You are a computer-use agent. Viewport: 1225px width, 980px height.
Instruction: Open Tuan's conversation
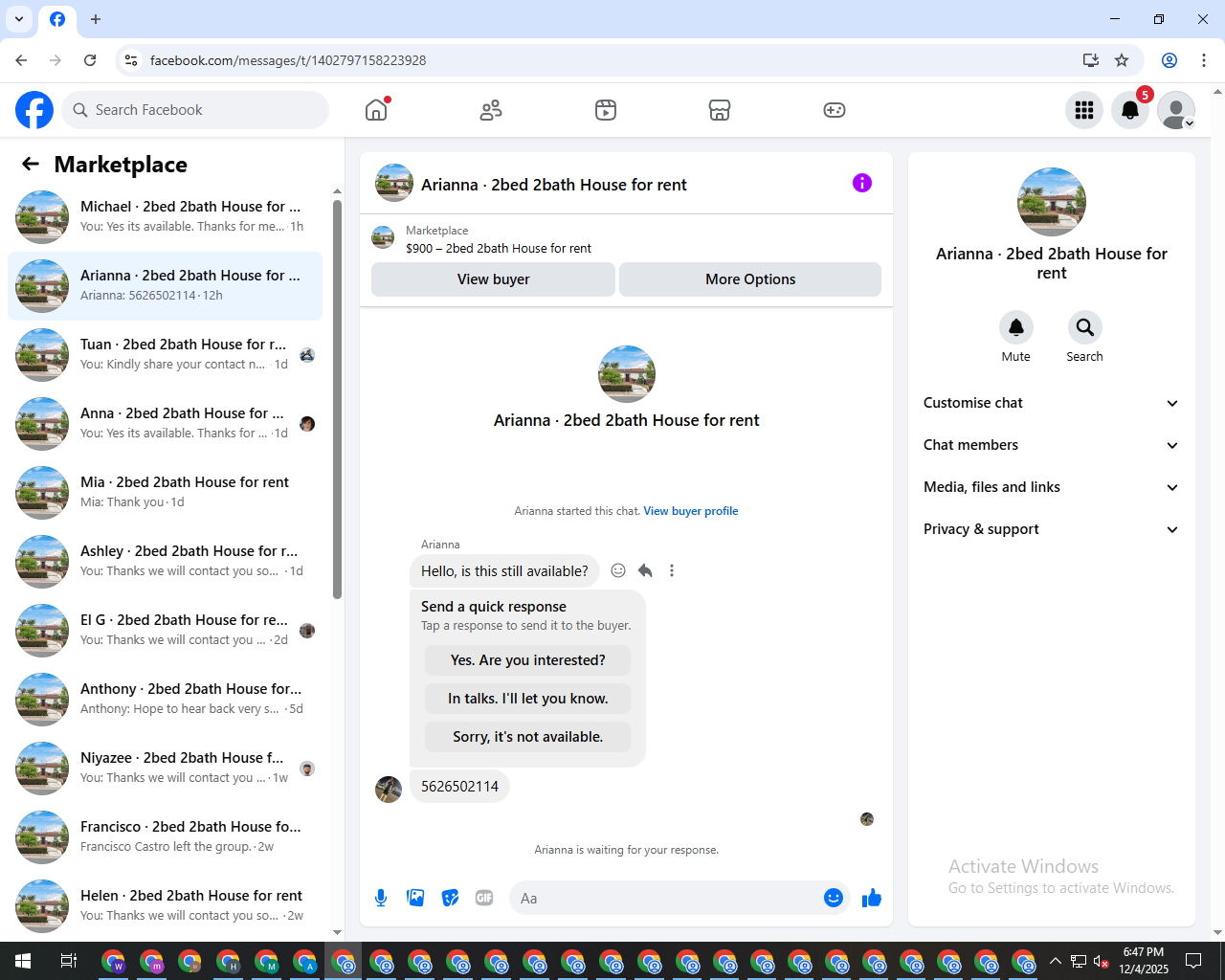pos(165,355)
